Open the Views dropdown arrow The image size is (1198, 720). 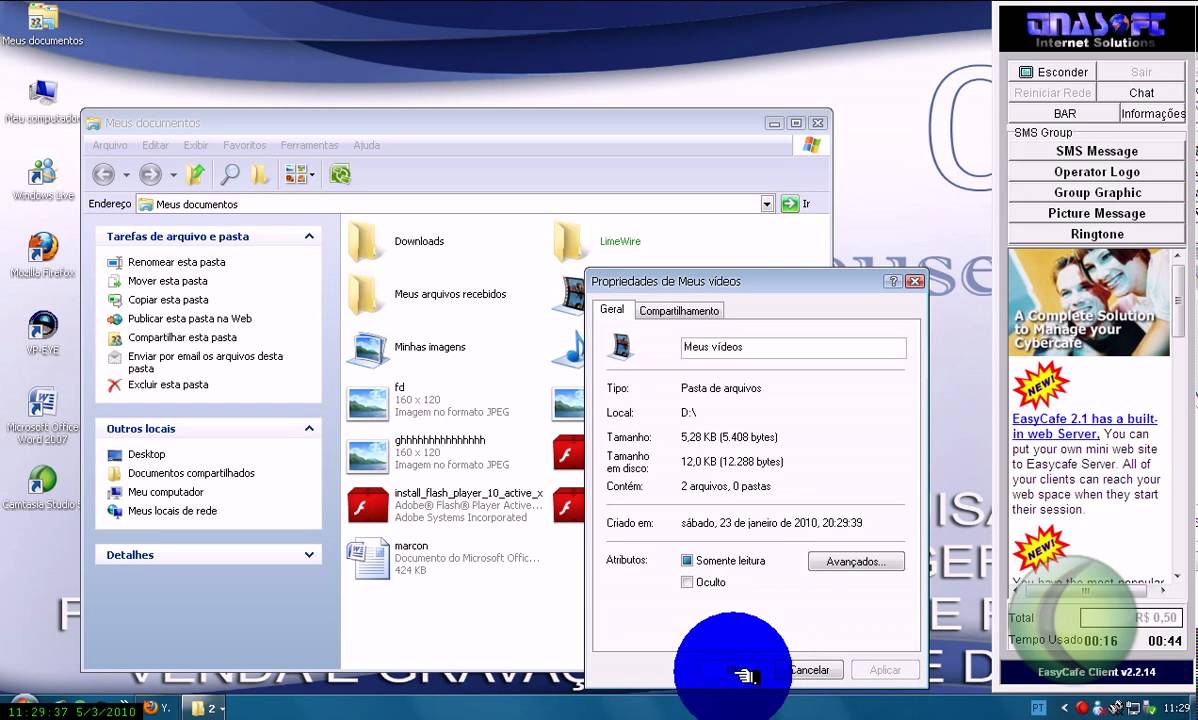tap(312, 175)
